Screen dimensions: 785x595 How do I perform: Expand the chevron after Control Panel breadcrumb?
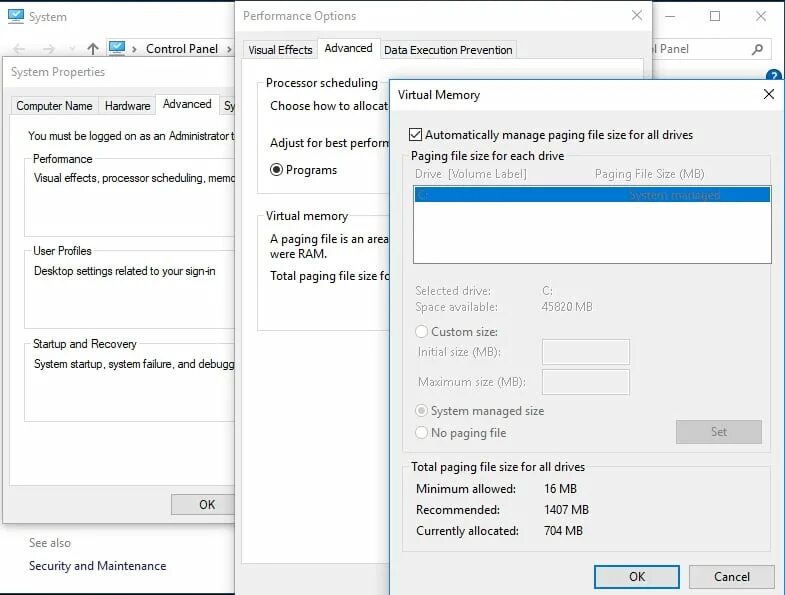[x=229, y=49]
